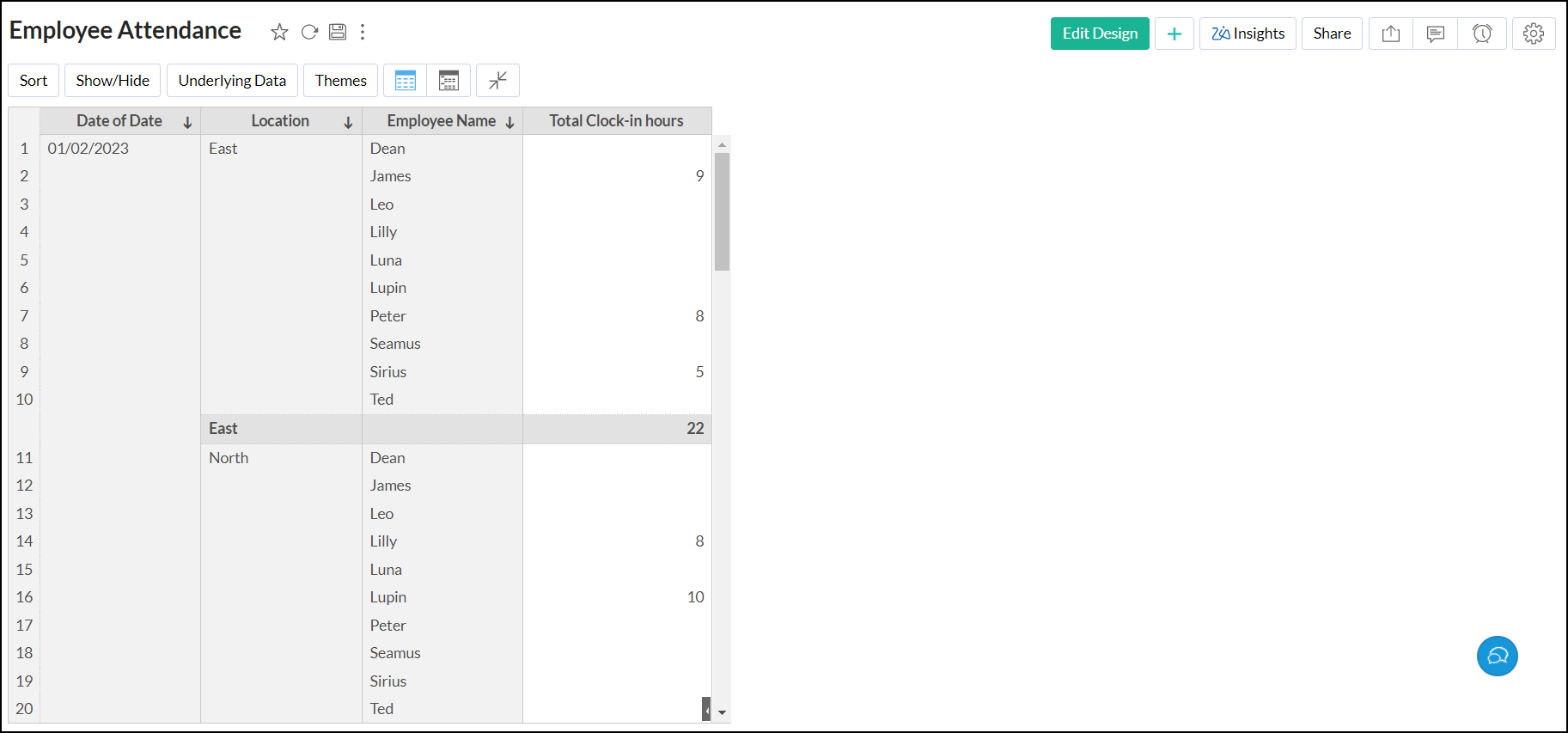
Task: Open the three-dot more options menu
Action: point(363,33)
